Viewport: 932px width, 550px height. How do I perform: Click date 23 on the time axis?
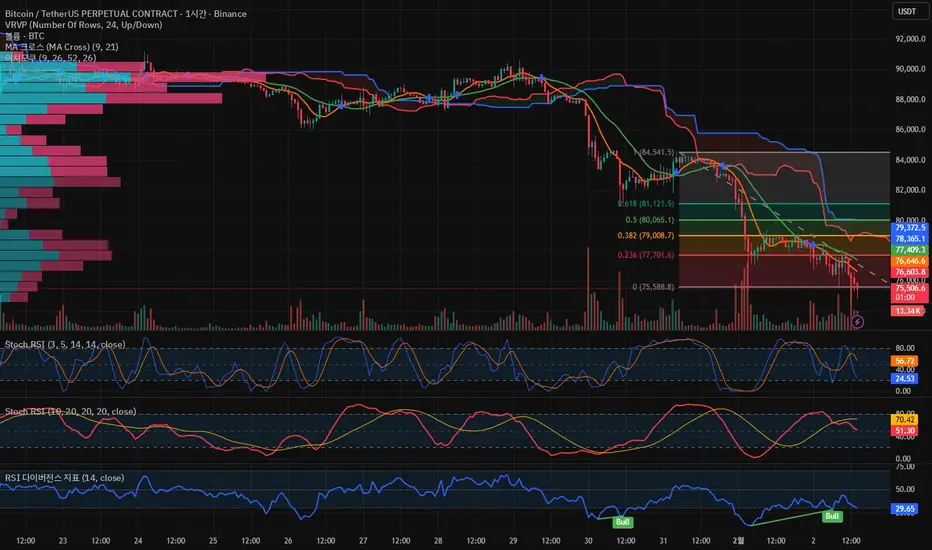tap(62, 540)
